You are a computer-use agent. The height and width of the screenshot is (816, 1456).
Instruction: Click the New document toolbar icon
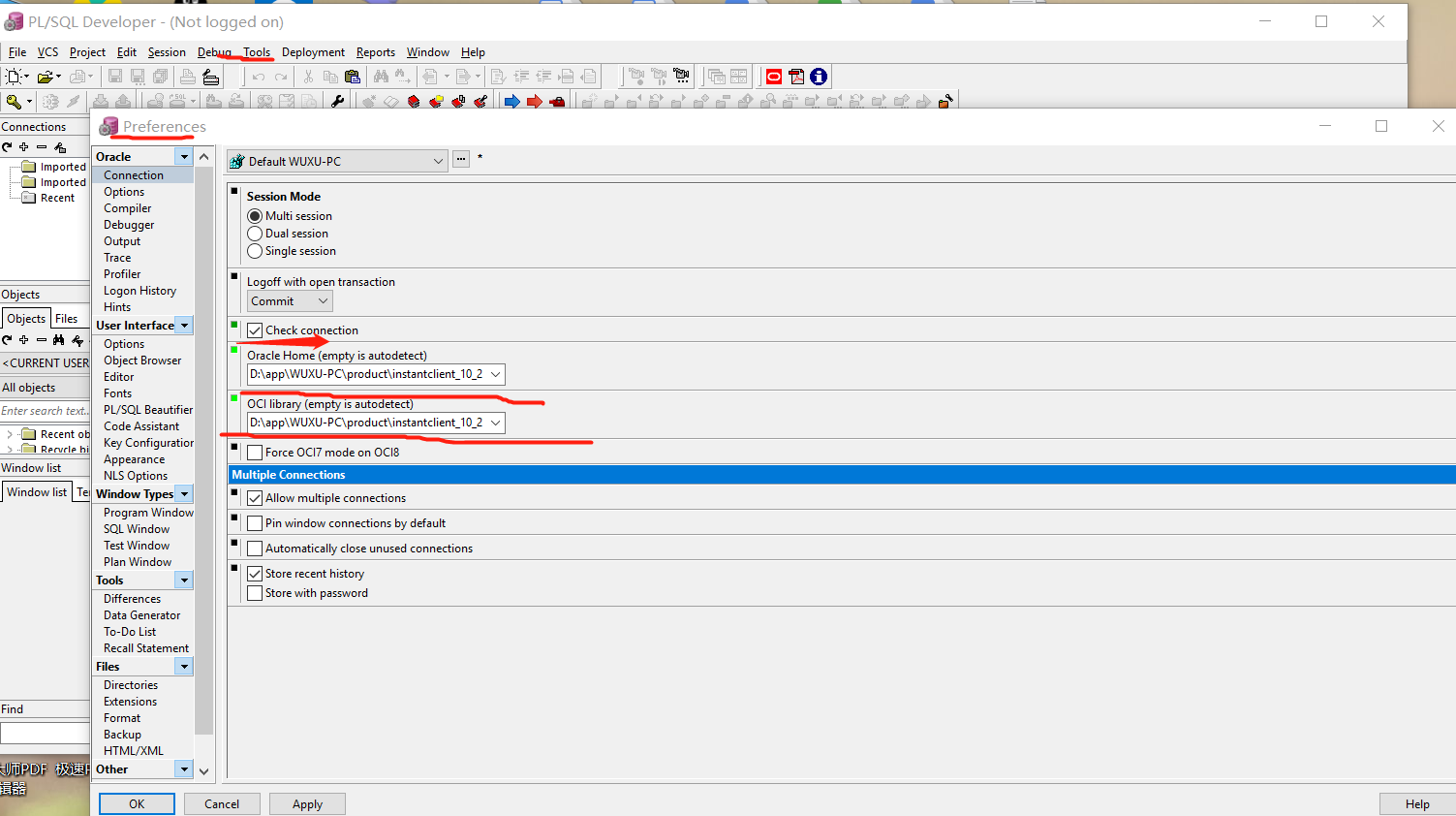coord(14,77)
